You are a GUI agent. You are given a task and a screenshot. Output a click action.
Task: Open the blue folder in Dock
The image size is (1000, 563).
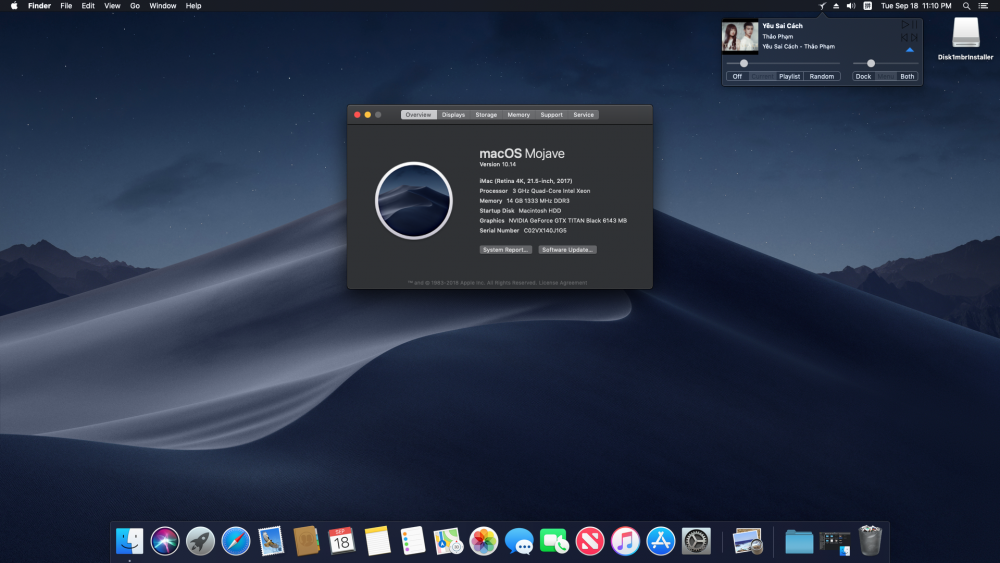pos(799,543)
